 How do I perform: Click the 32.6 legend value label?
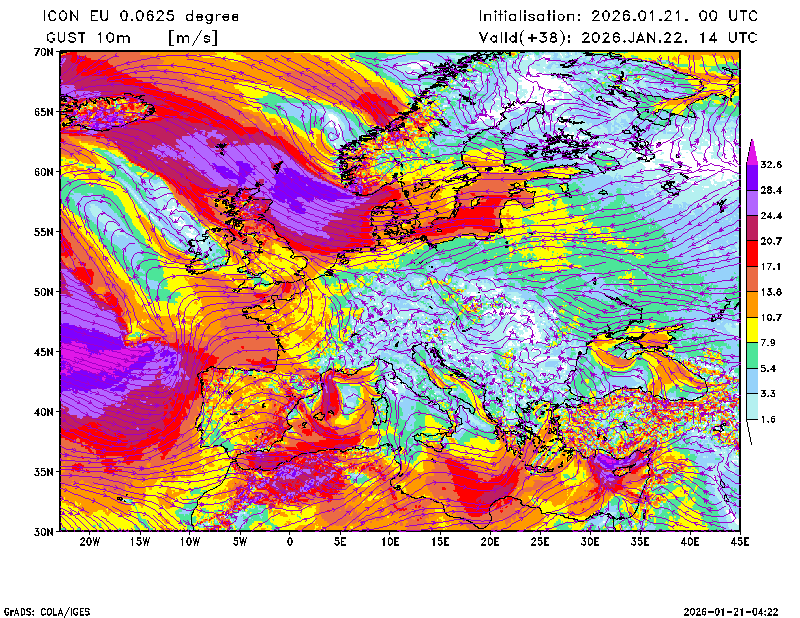(x=770, y=164)
